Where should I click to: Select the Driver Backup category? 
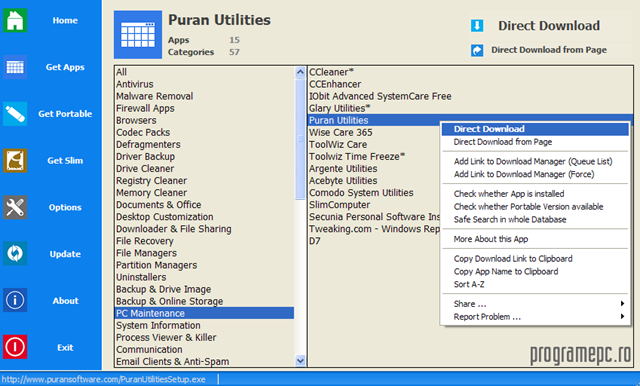(204, 157)
